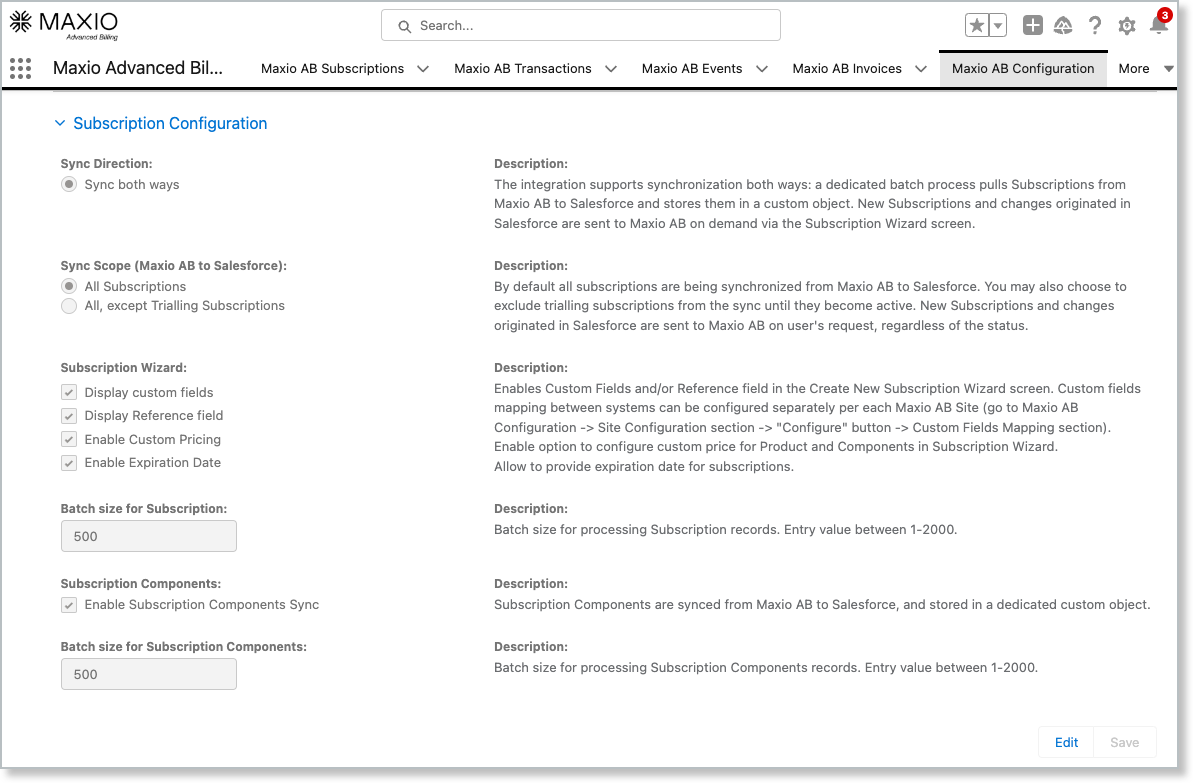The image size is (1193, 783).
Task: Open the More navigation menu
Action: (1145, 69)
